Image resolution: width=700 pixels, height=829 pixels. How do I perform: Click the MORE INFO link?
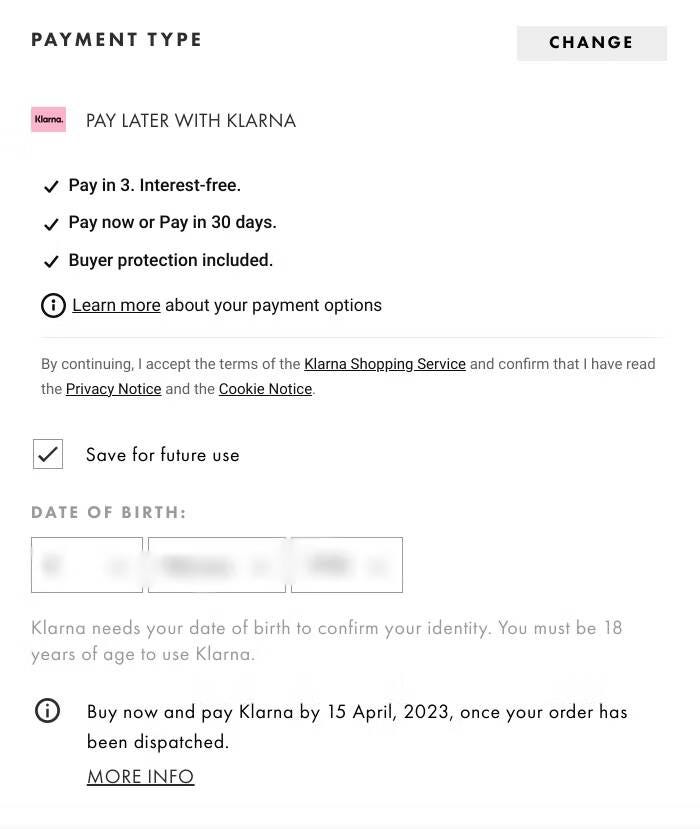tap(140, 776)
